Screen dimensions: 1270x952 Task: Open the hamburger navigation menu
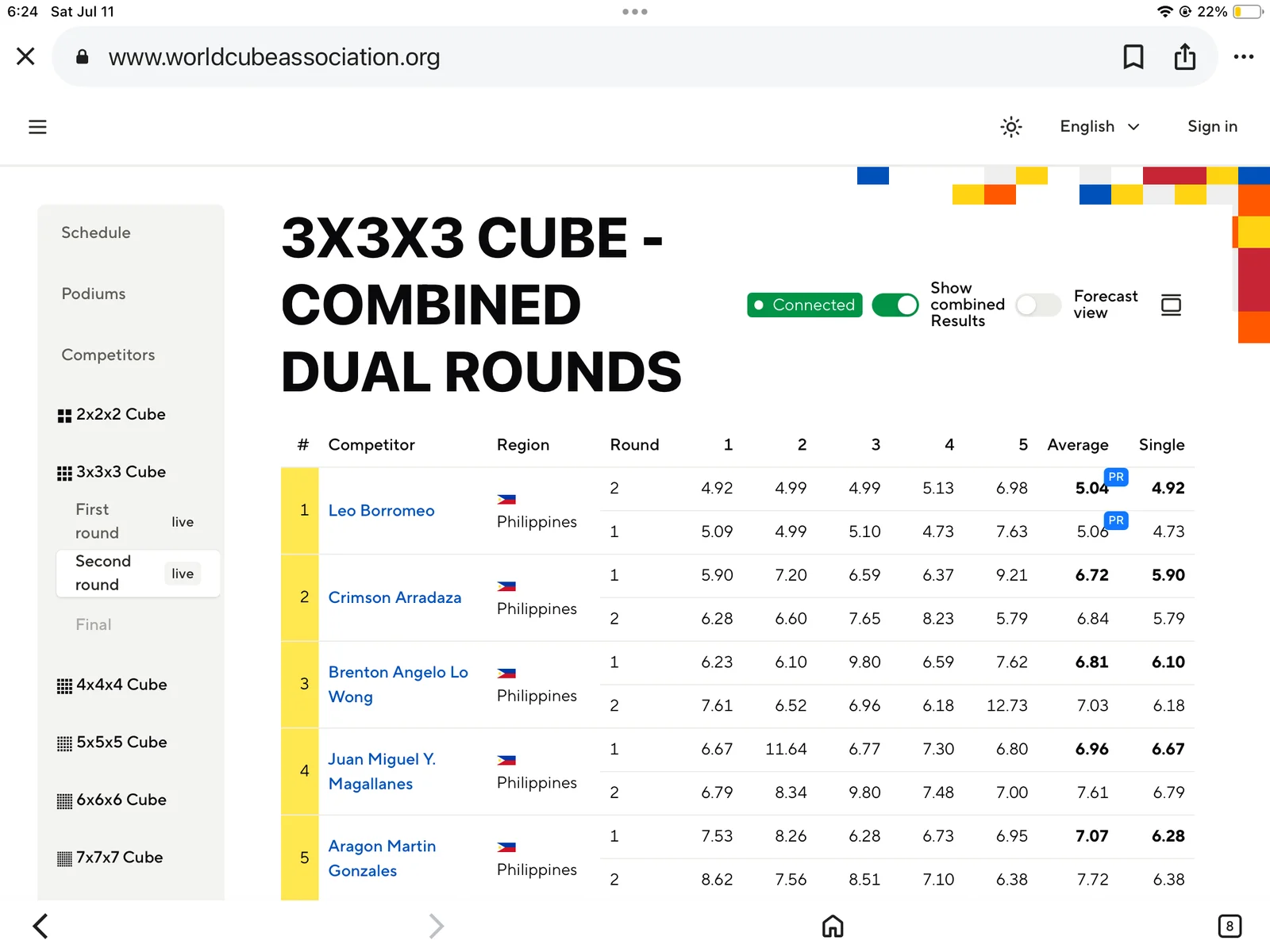tap(37, 127)
